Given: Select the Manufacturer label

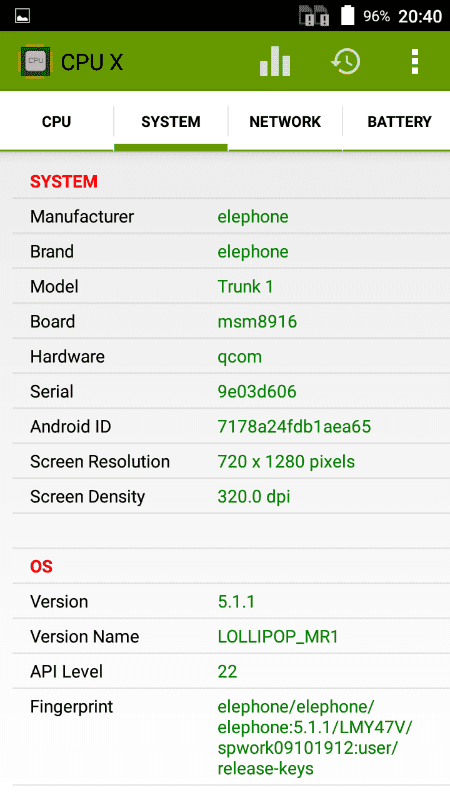Looking at the screenshot, I should (82, 216).
